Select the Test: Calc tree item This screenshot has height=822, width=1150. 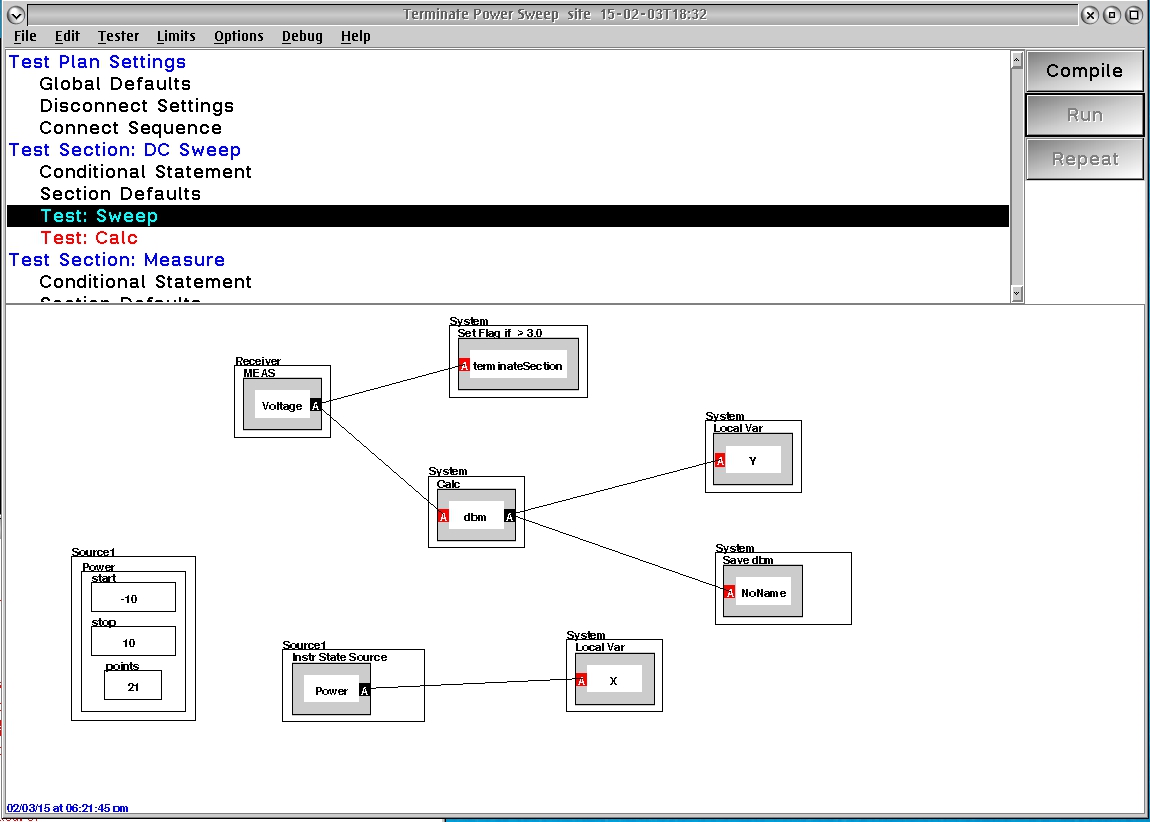89,238
